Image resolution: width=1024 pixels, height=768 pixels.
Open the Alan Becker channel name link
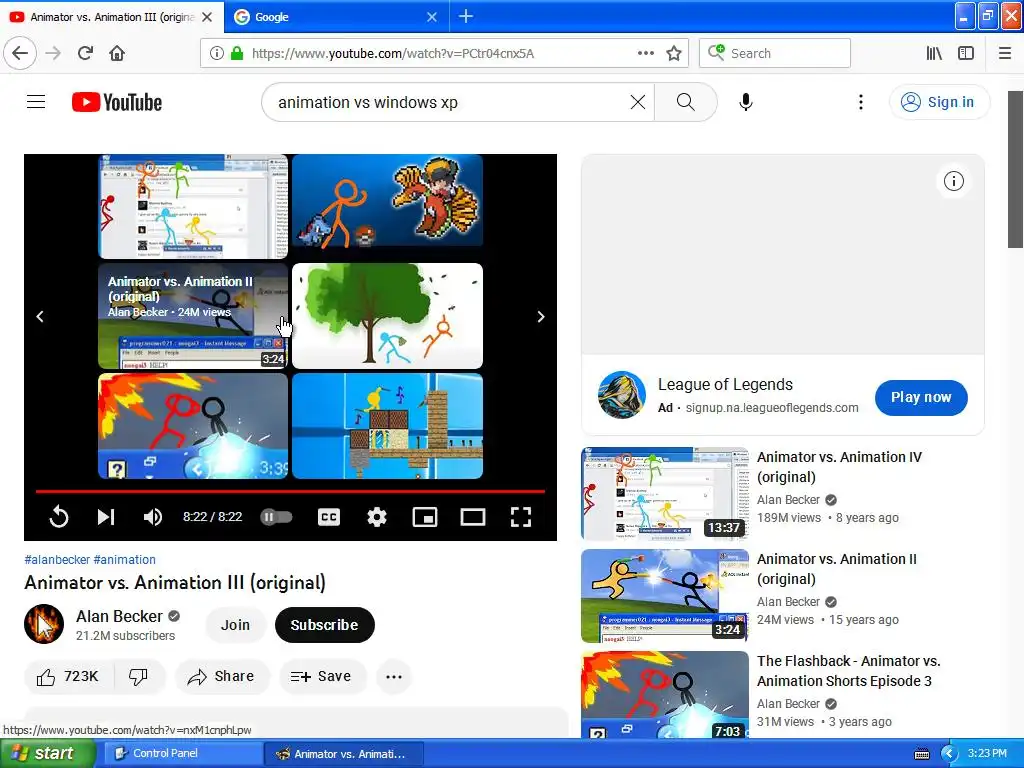point(120,616)
